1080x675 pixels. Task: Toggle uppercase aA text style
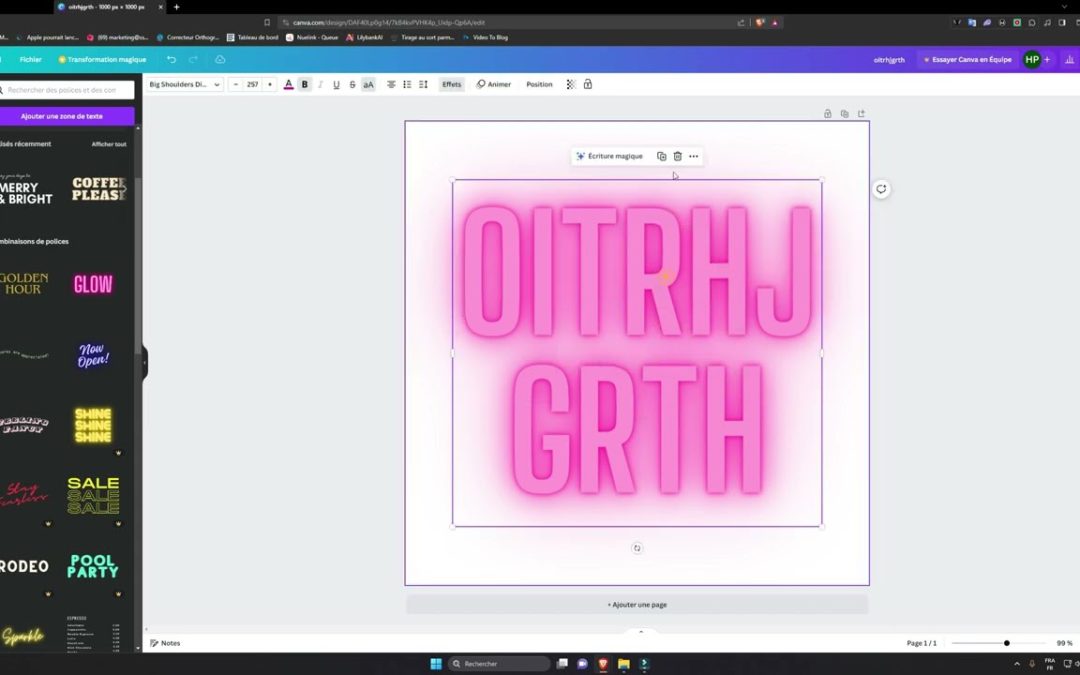(x=368, y=85)
